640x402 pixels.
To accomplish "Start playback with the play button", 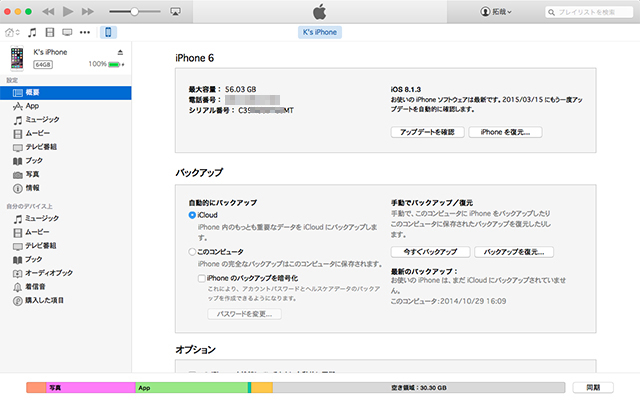I will (x=68, y=11).
